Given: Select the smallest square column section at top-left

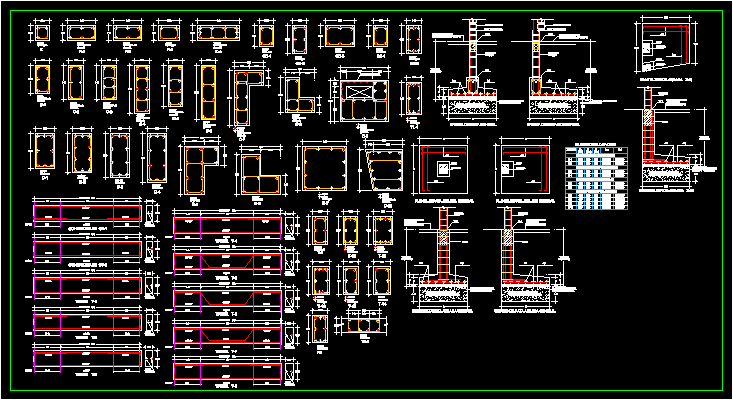Looking at the screenshot, I should pos(42,33).
